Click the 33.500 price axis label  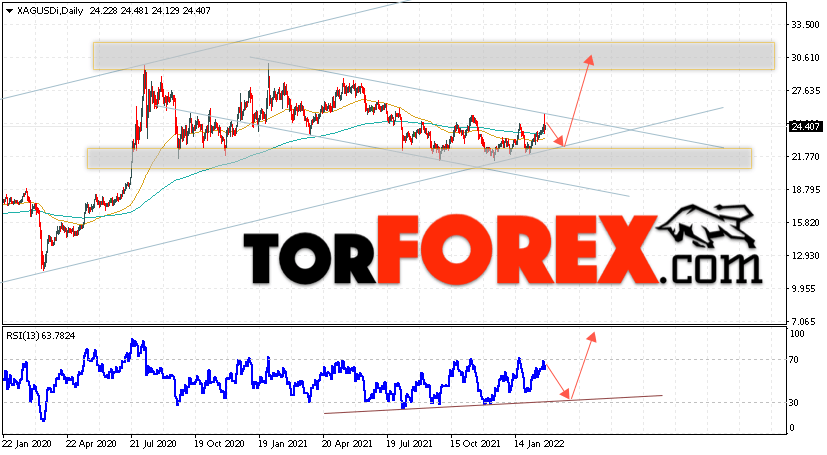[x=805, y=25]
